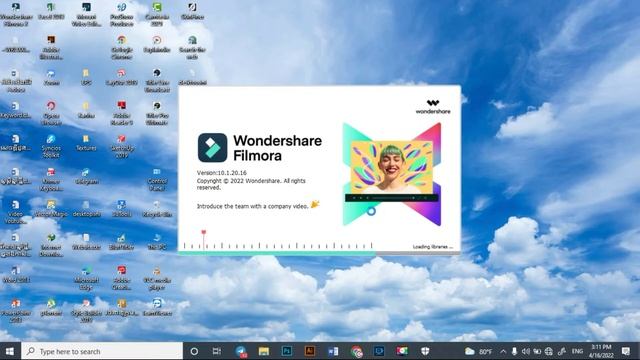Select the Telegram desktop shortcut
Image resolution: width=640 pixels, height=360 pixels.
(x=86, y=176)
